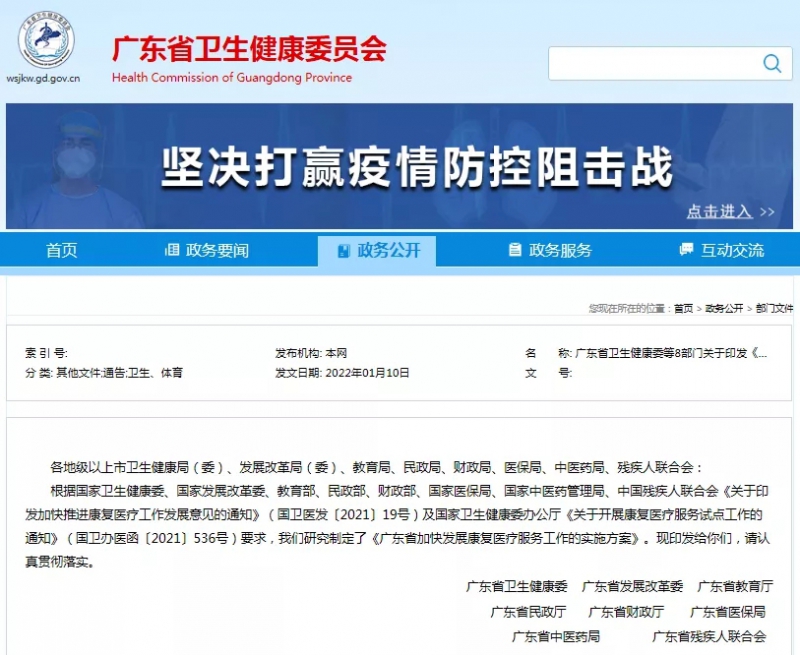The image size is (800, 655).
Task: Click 首页 in the breadcrumb trail
Action: click(683, 309)
